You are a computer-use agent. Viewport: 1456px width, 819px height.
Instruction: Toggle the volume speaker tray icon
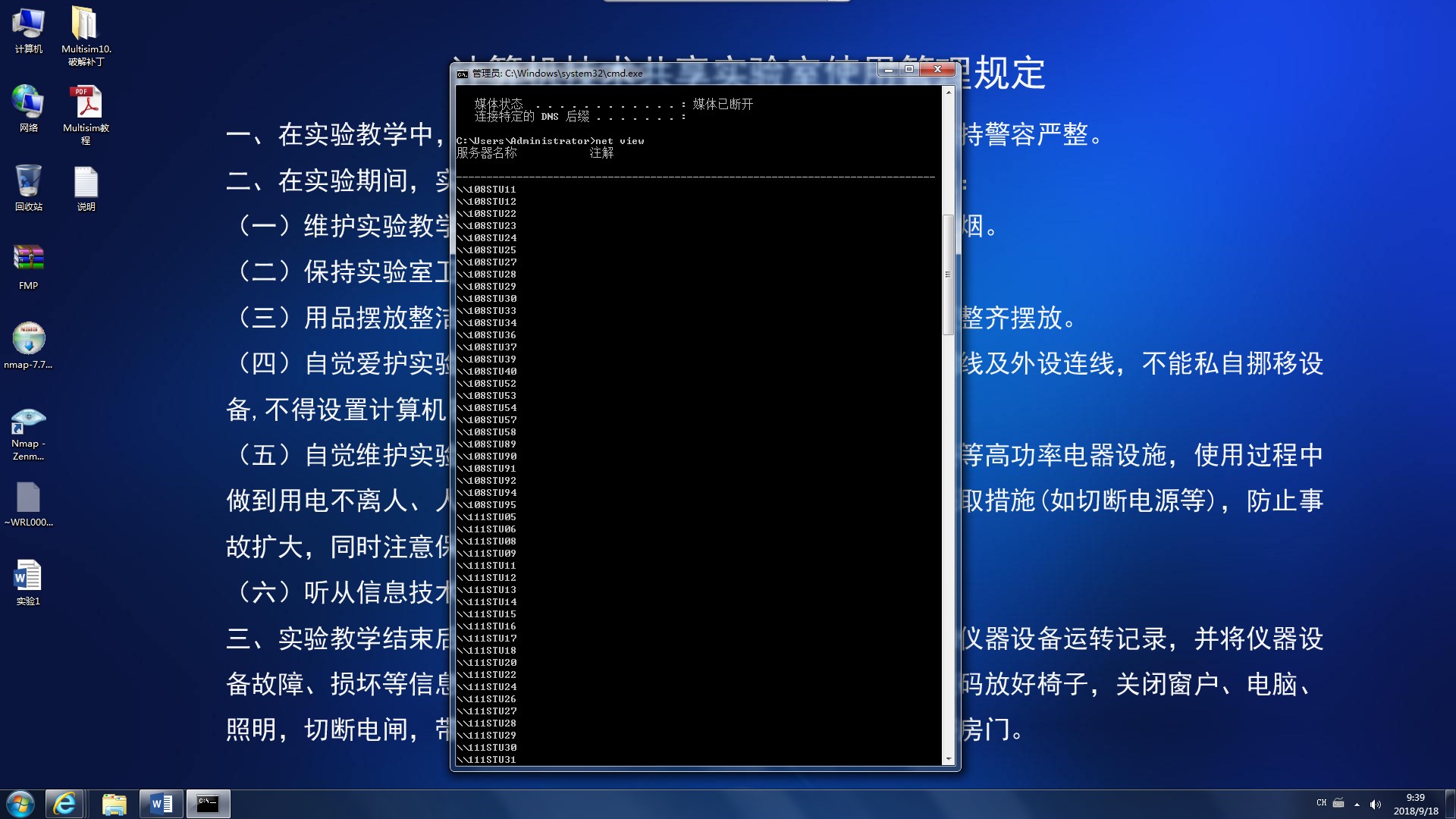point(1376,804)
